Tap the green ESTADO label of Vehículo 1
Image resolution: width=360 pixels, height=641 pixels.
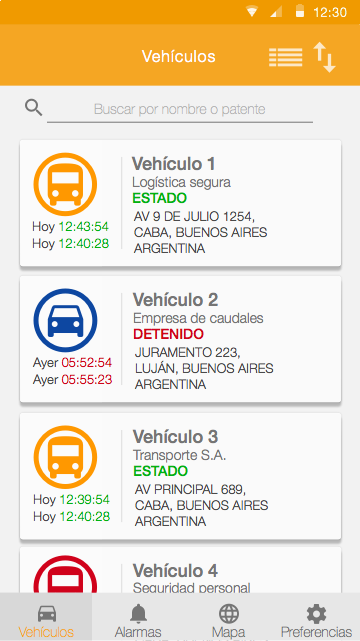pos(159,198)
